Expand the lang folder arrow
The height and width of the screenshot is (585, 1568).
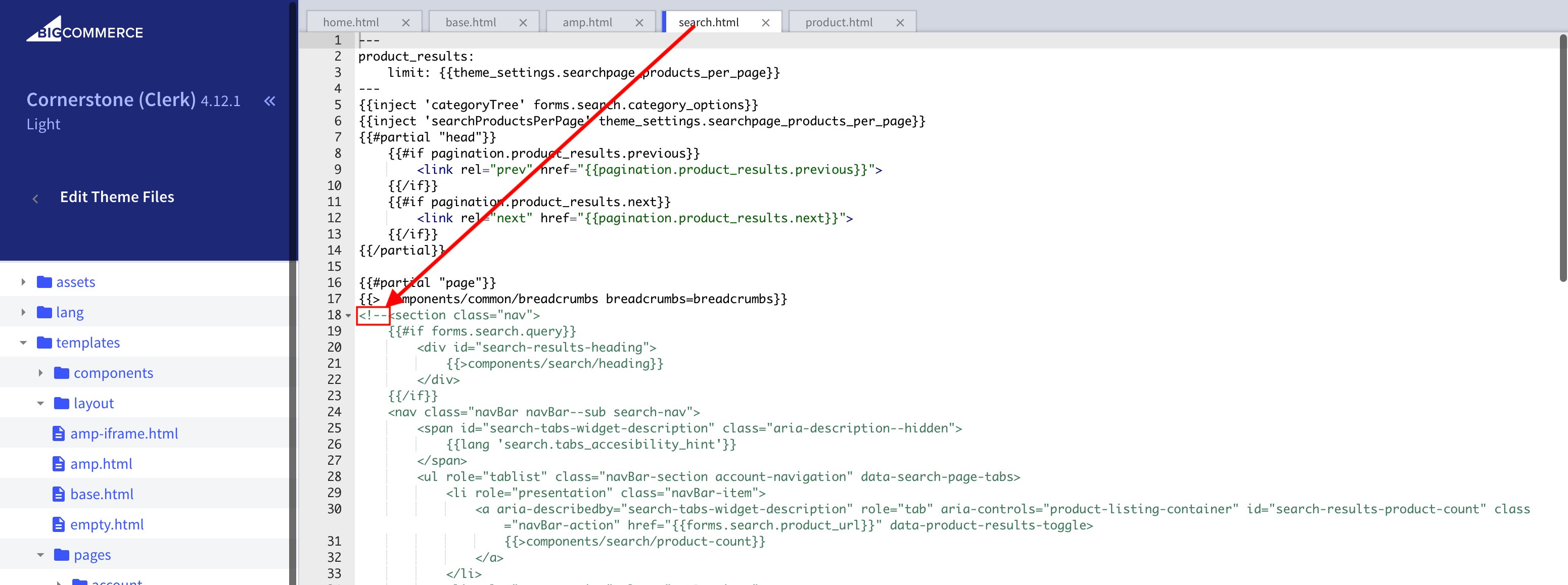pyautogui.click(x=23, y=312)
